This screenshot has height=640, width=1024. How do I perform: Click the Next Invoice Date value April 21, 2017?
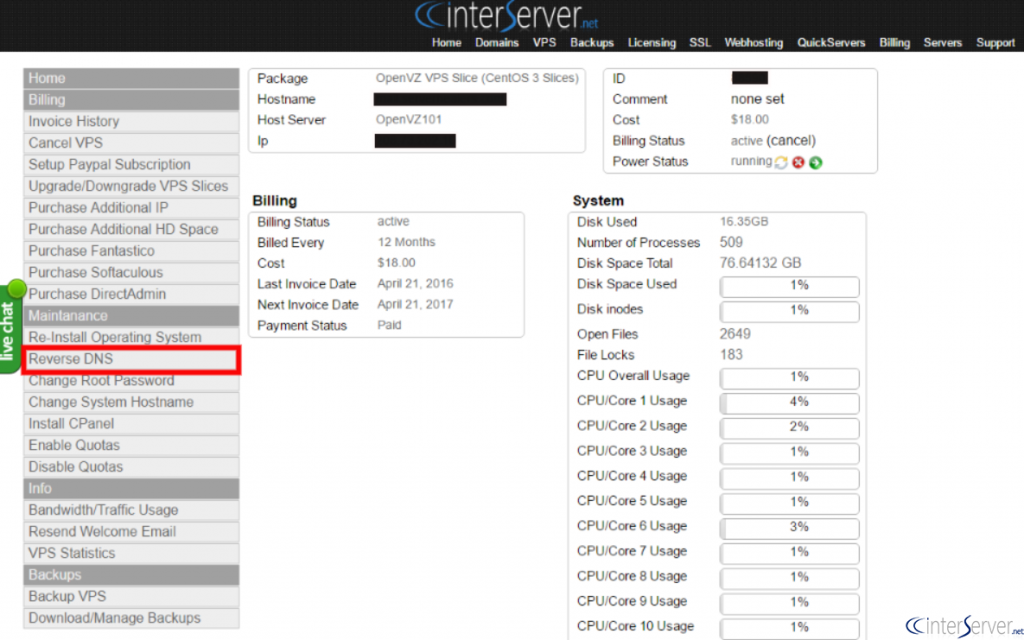[x=415, y=304]
